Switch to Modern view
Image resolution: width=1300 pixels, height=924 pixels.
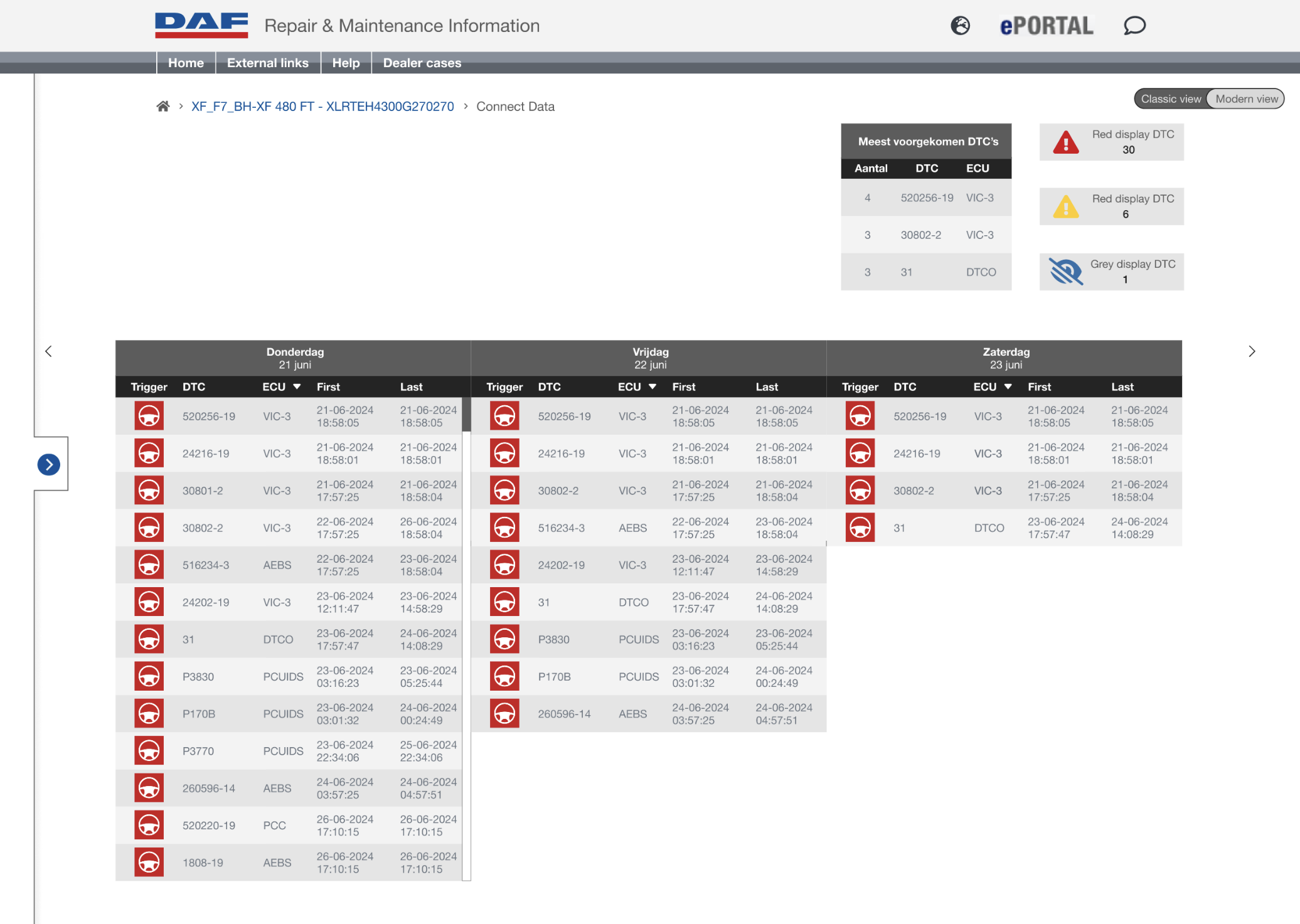point(1246,99)
